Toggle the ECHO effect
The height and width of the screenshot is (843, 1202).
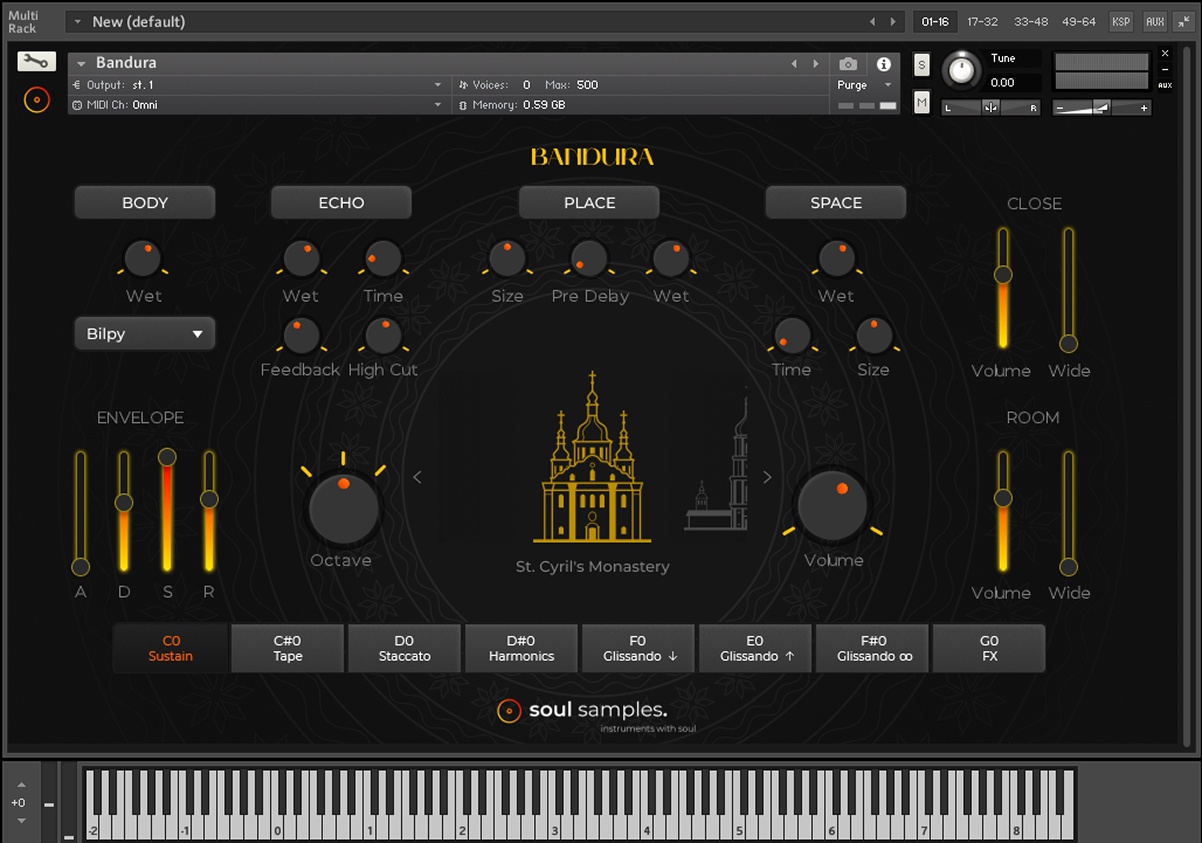click(341, 203)
